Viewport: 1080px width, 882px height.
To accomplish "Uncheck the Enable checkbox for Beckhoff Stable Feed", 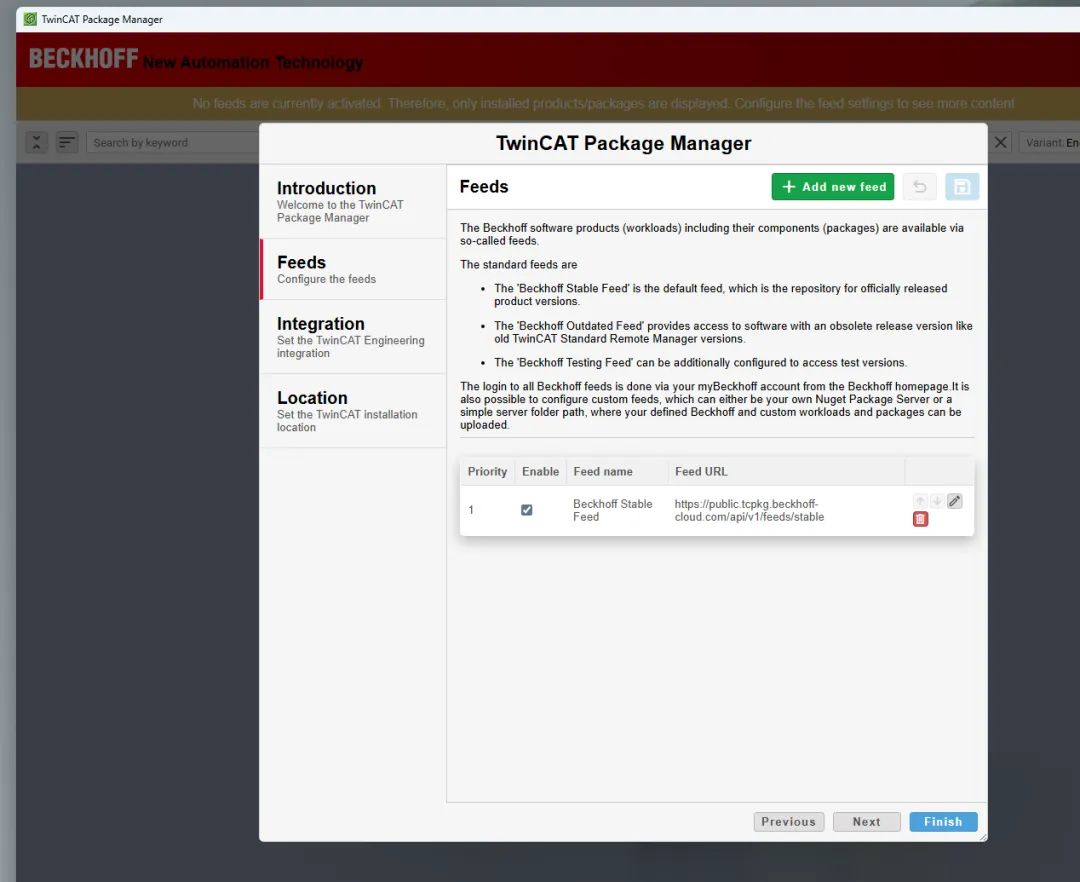I will [x=526, y=510].
